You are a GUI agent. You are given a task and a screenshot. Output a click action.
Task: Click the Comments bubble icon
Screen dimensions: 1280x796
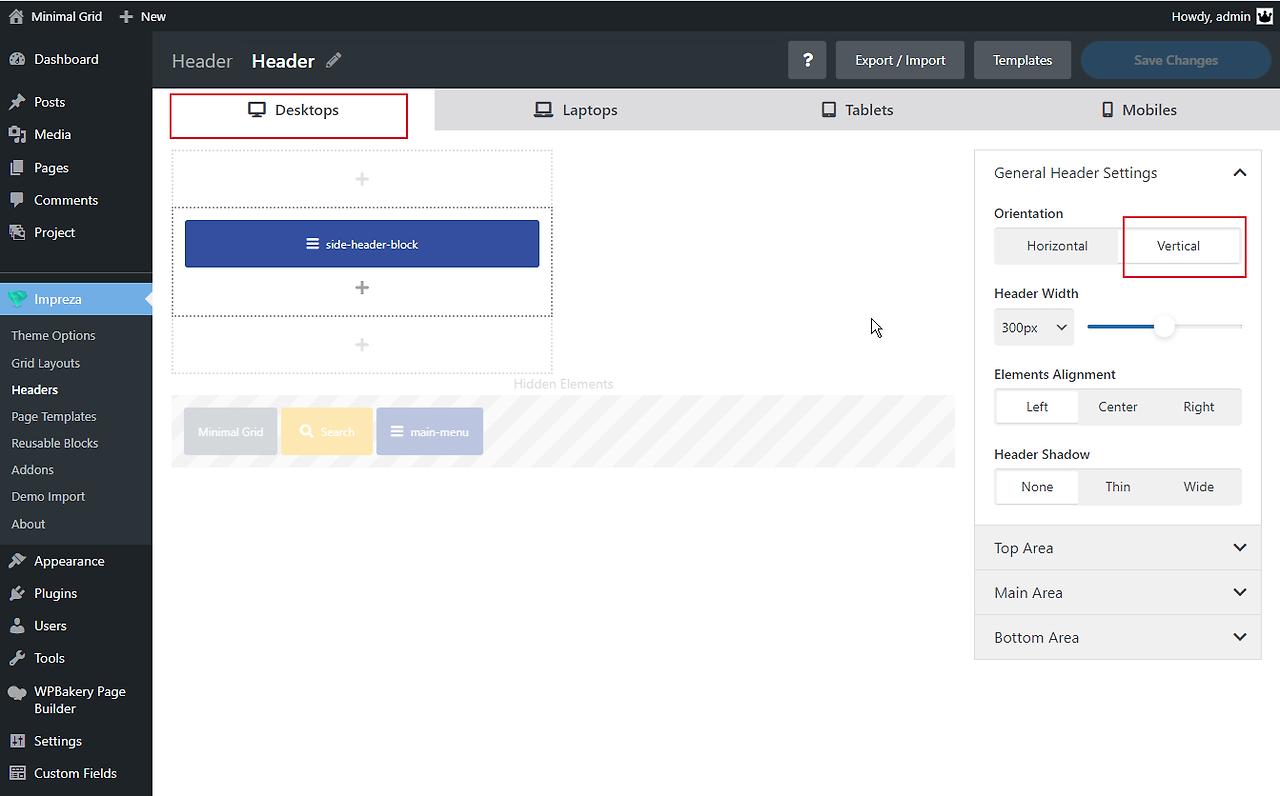click(17, 200)
